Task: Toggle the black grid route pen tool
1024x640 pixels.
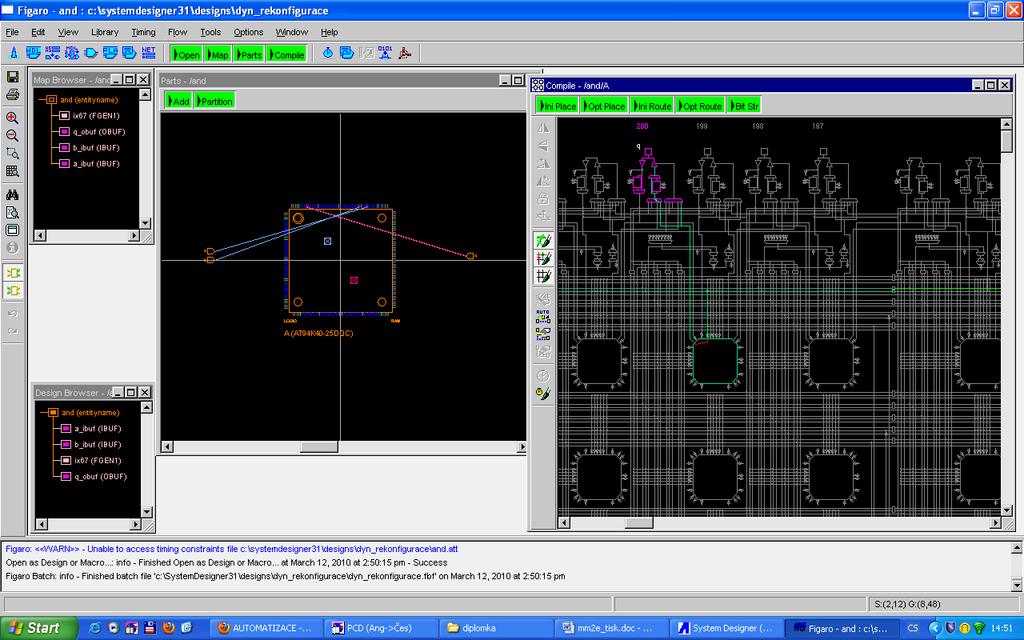Action: point(543,276)
